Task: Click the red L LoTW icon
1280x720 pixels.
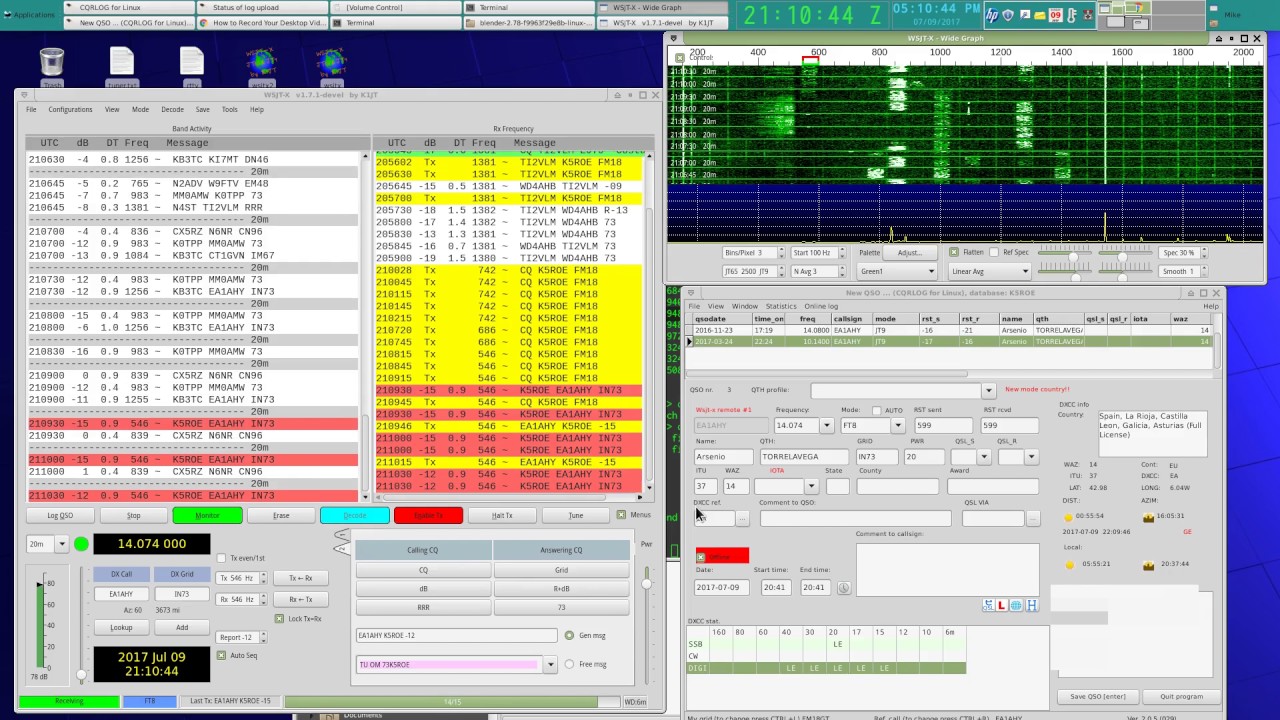Action: coord(1001,605)
